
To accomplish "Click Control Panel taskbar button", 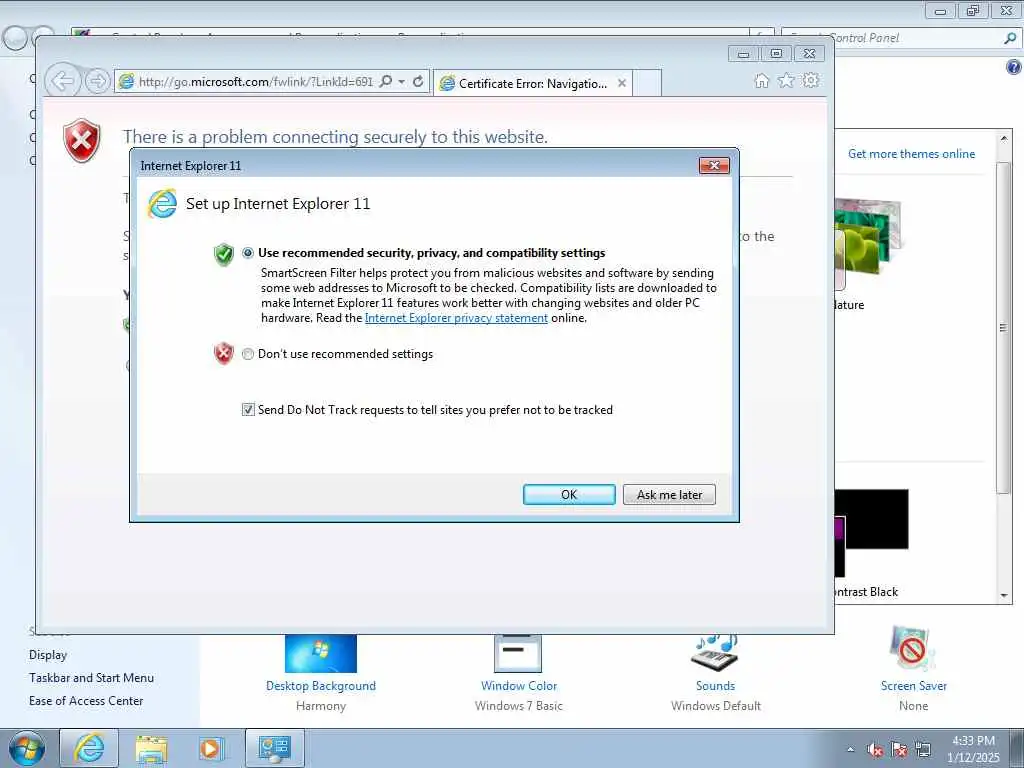I will 274,748.
